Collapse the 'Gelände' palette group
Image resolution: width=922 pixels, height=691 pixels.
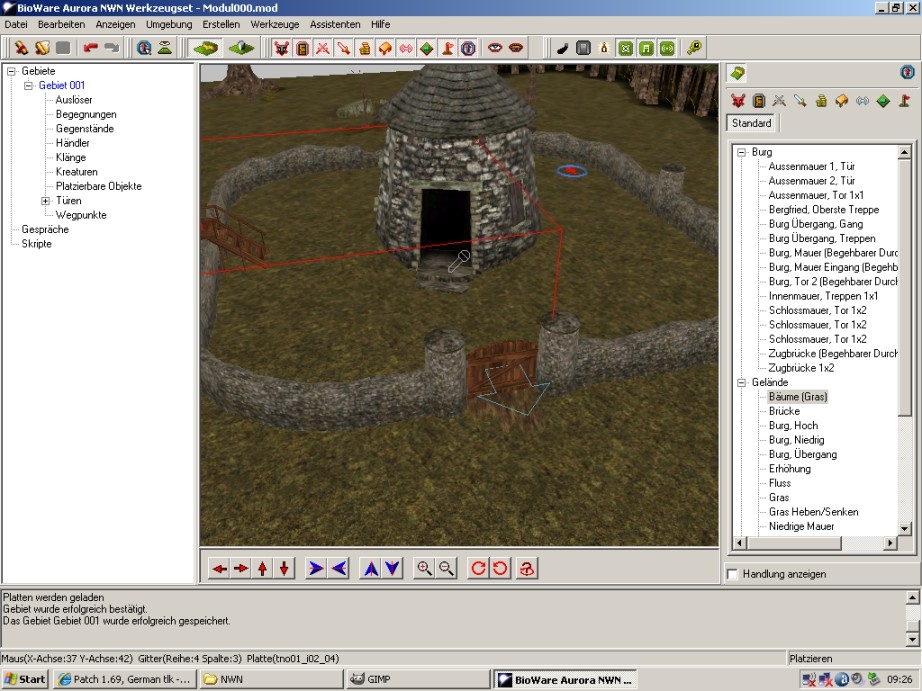point(742,383)
